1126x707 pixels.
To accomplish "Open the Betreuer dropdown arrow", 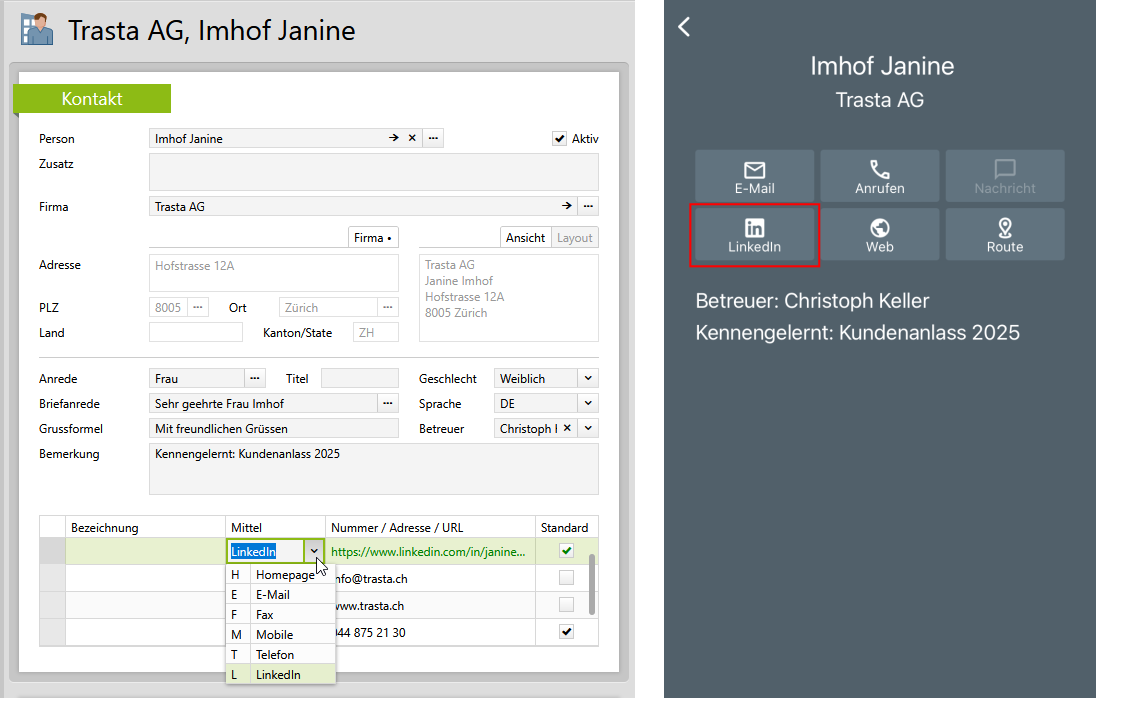I will click(x=588, y=429).
